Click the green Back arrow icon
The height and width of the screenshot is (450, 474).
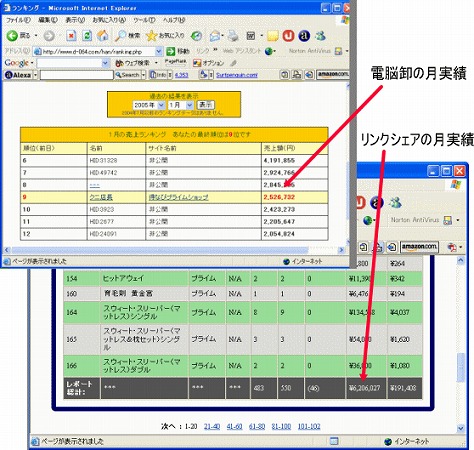point(12,35)
